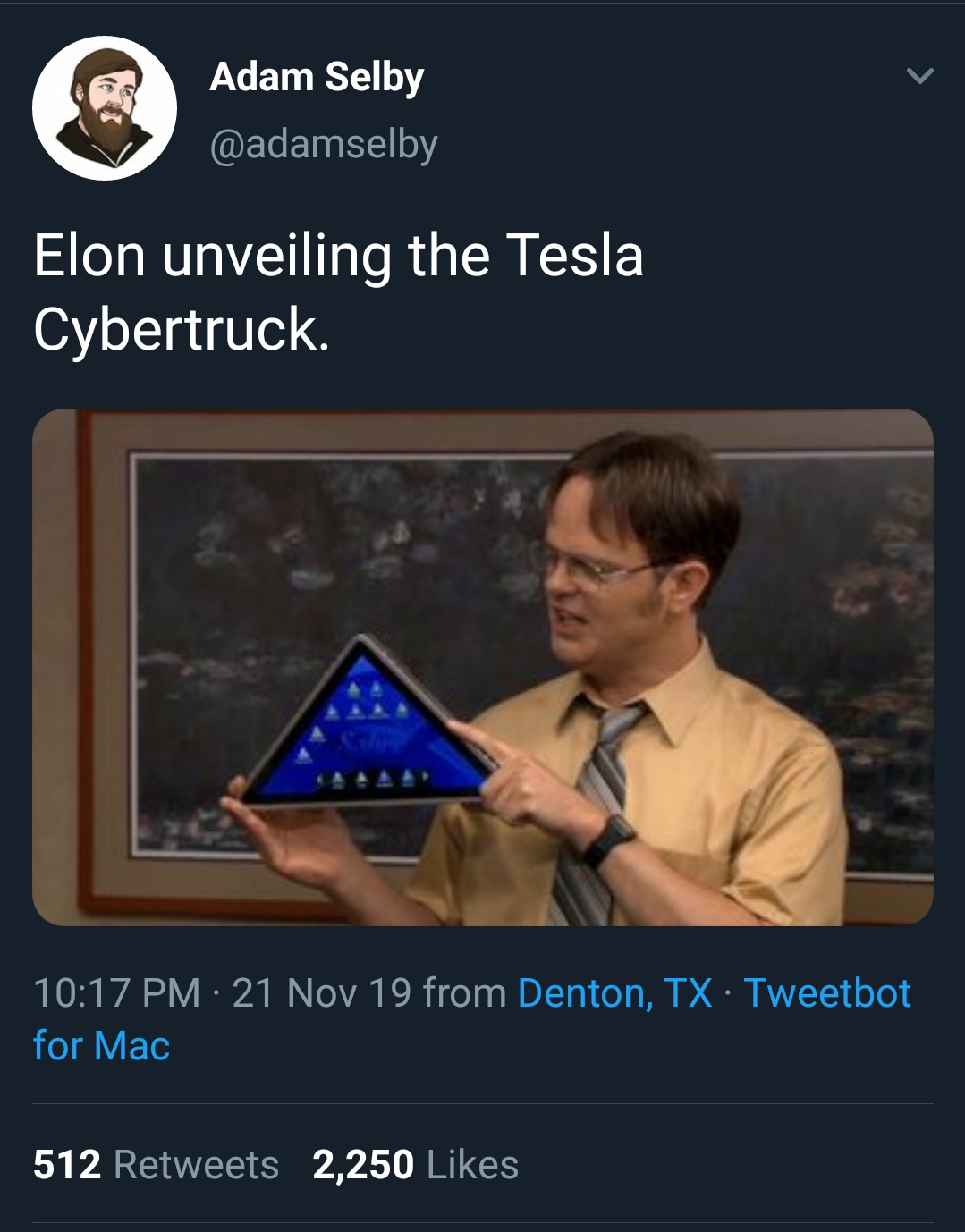Image resolution: width=965 pixels, height=1232 pixels.
Task: Click the word "Tesla" in the tweet
Action: [574, 256]
